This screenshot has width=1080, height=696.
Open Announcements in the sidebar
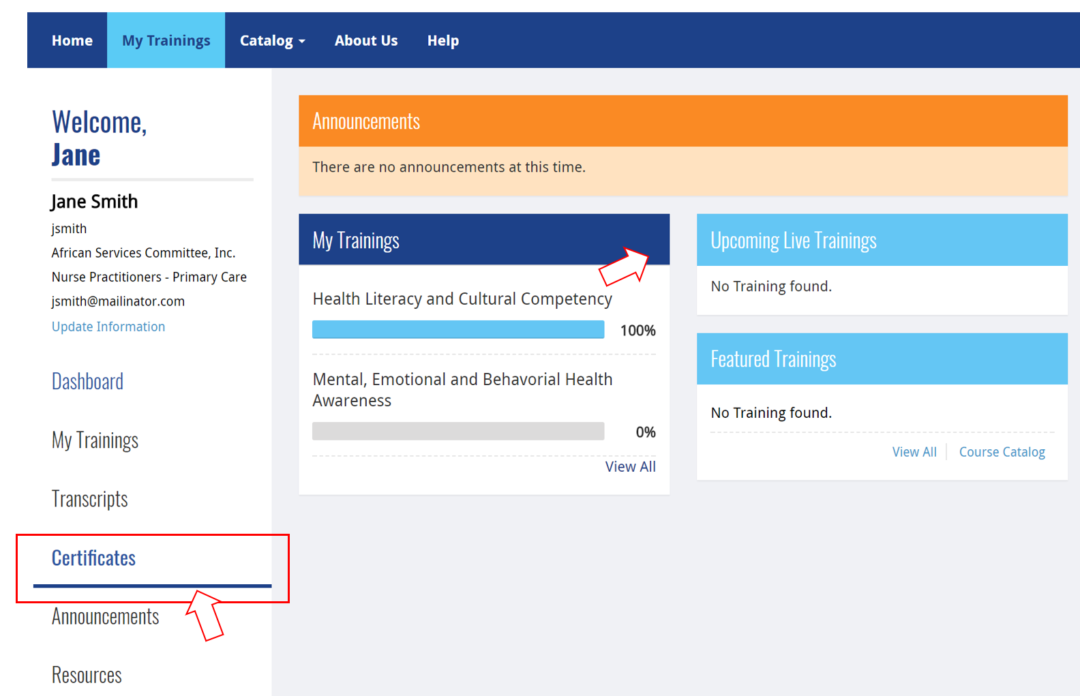tap(105, 617)
